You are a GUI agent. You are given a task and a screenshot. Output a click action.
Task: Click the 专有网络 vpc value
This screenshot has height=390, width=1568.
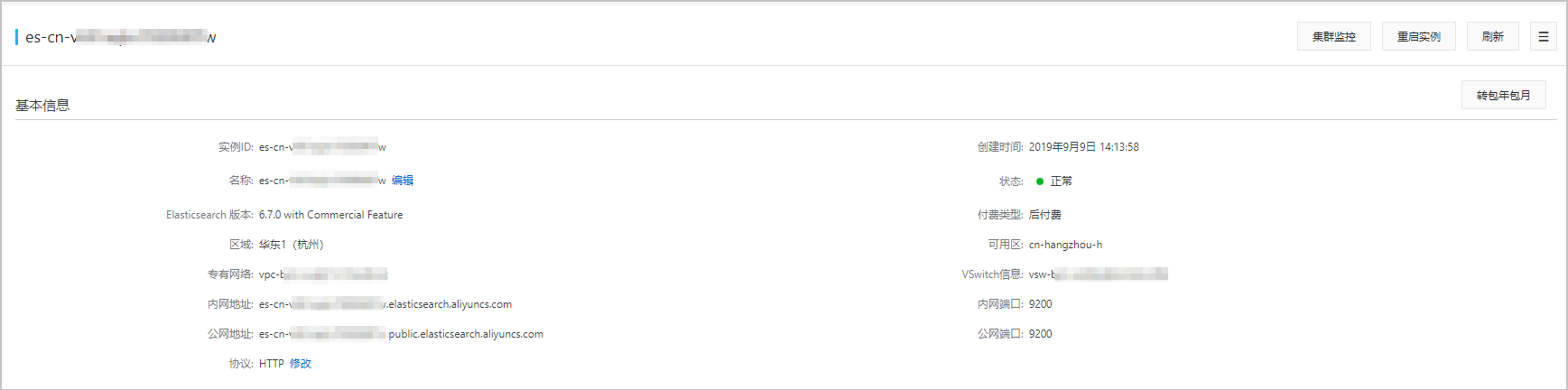(323, 274)
